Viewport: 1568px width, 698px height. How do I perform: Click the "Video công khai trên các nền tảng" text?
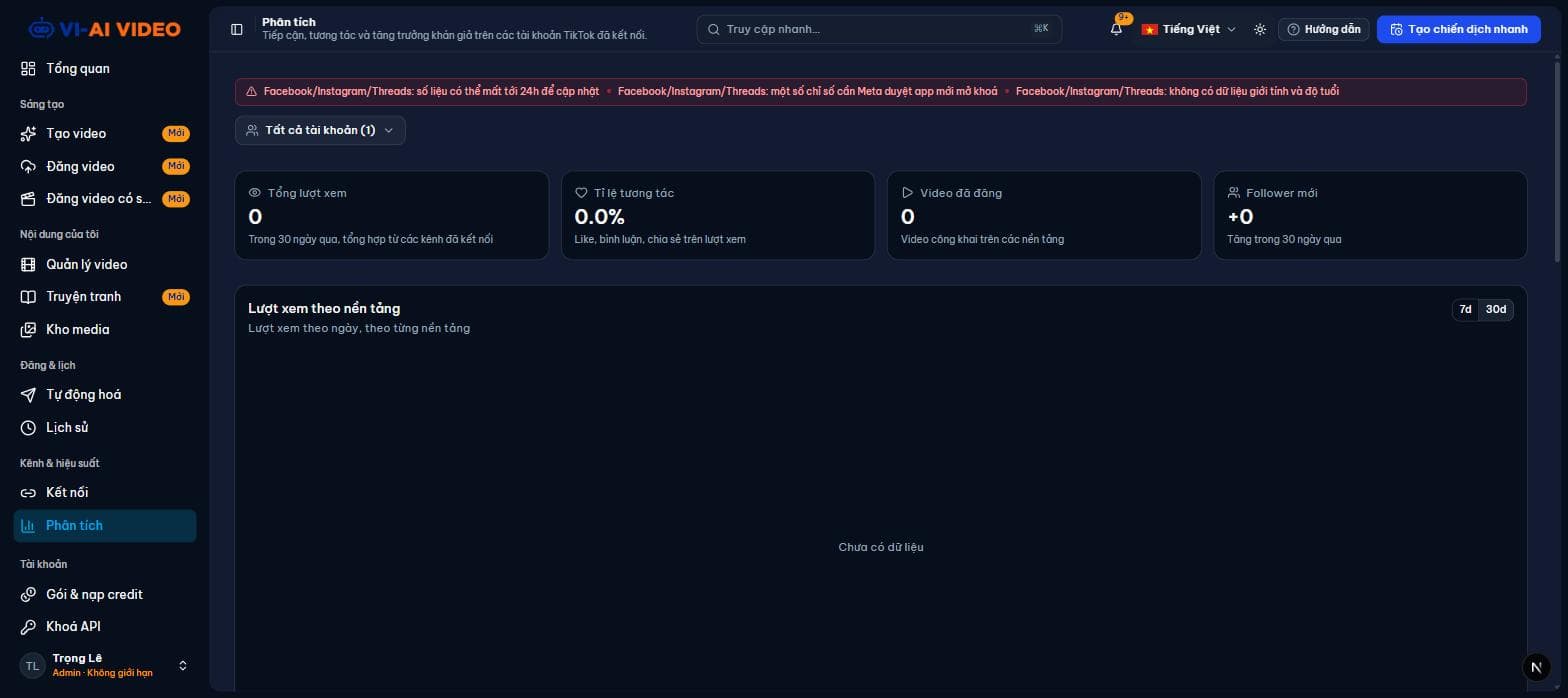[982, 239]
